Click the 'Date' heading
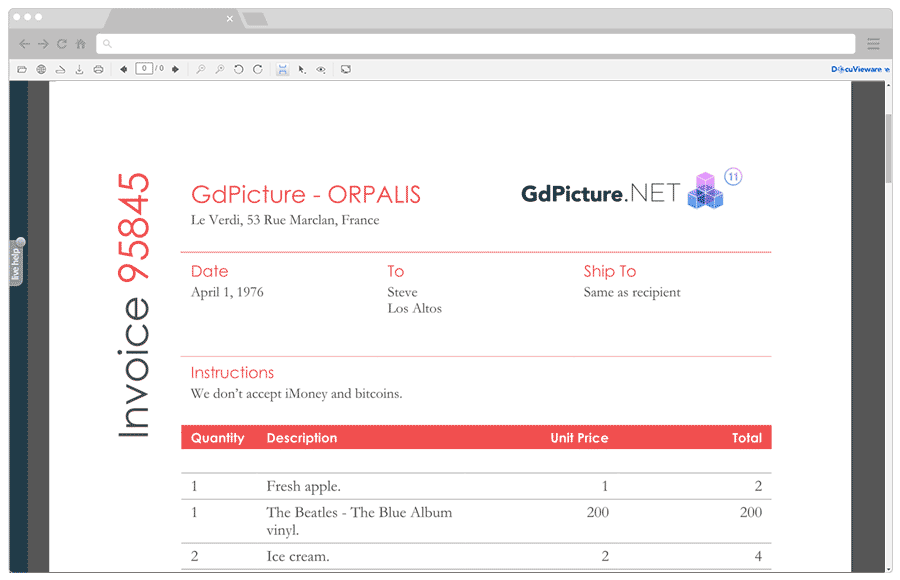The width and height of the screenshot is (900, 580). click(210, 271)
